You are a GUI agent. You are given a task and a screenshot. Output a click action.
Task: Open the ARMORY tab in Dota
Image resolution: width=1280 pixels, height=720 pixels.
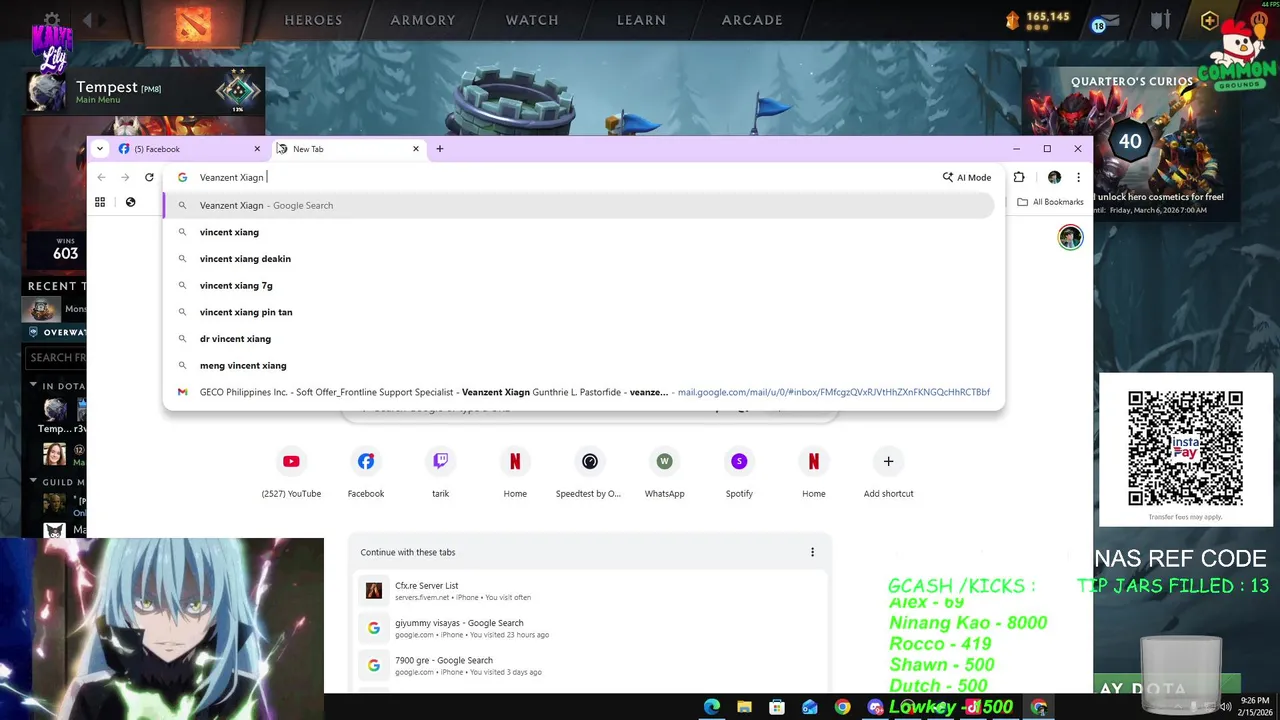422,20
